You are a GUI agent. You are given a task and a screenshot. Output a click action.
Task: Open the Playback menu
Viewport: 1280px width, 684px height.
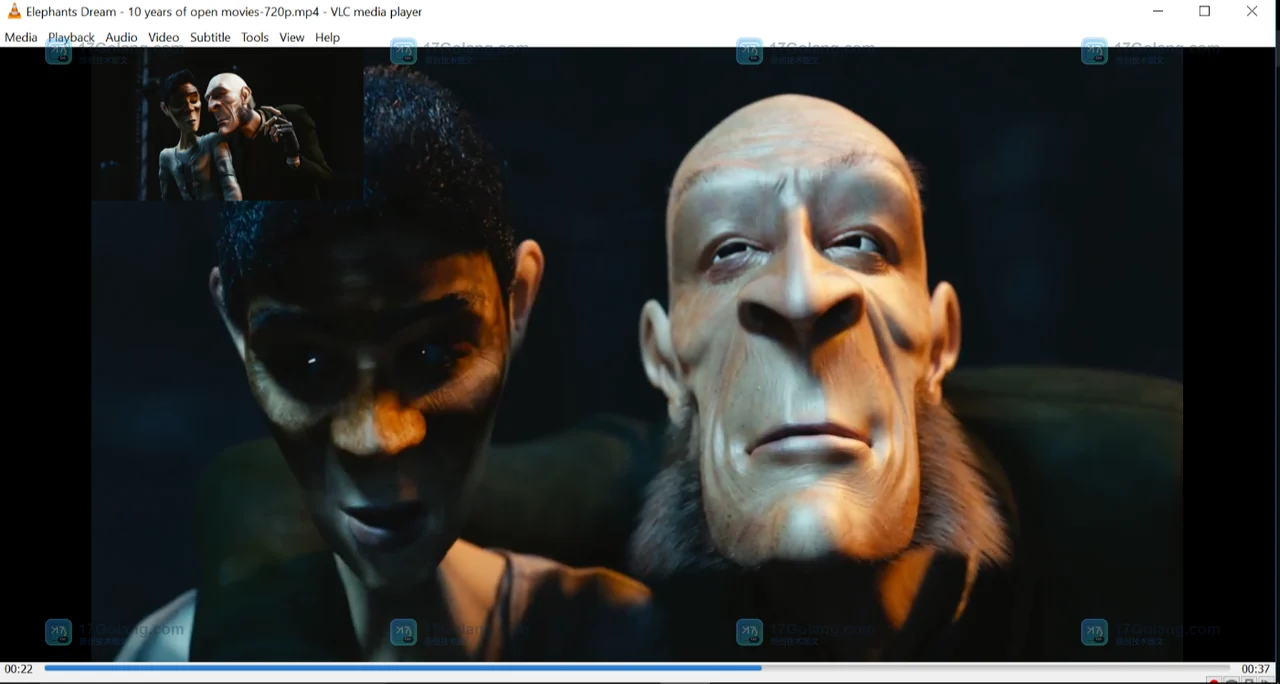click(71, 37)
